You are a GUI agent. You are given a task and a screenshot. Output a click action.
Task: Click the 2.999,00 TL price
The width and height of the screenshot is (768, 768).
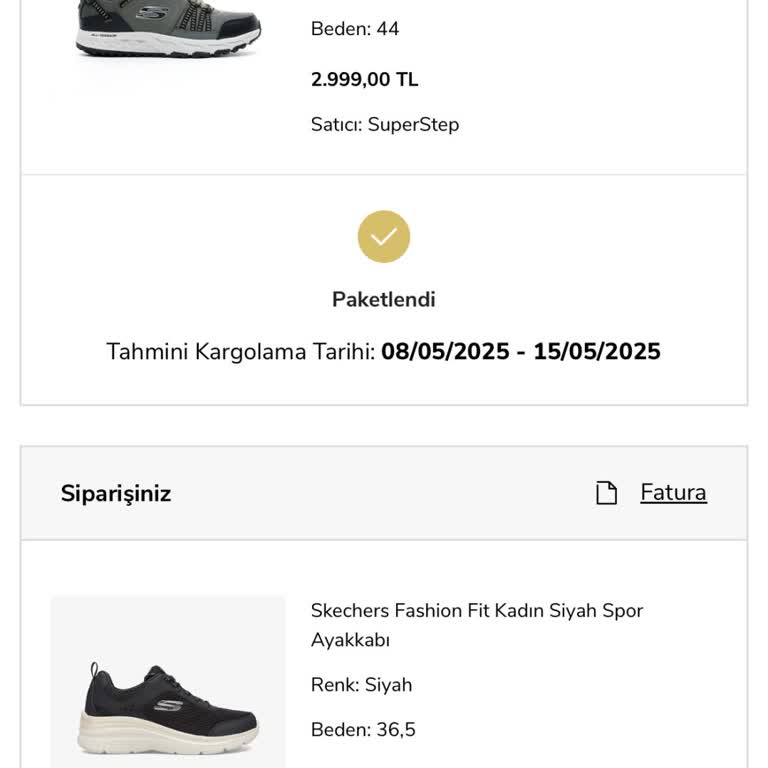(364, 80)
